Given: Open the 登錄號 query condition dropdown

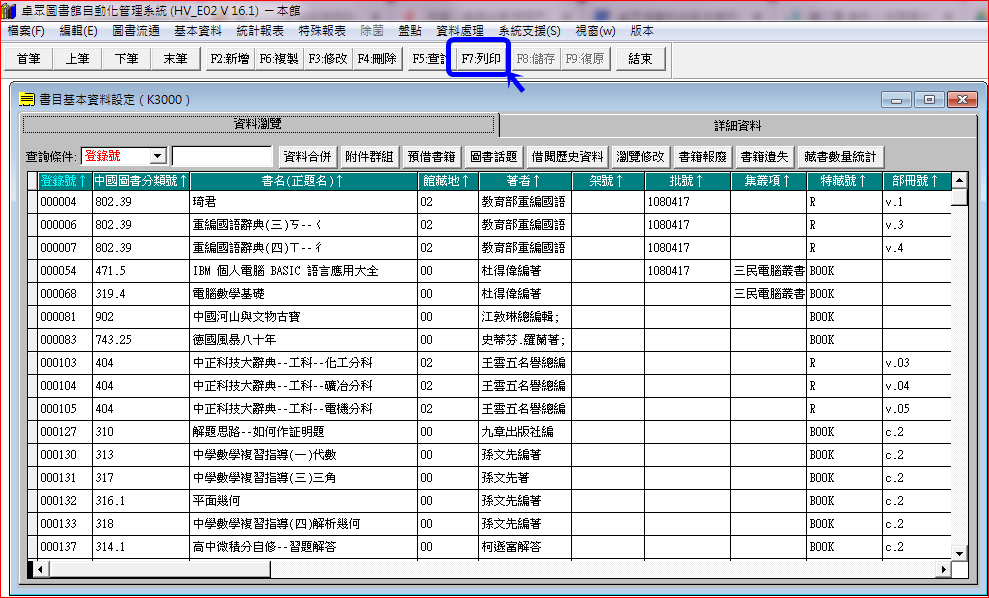Looking at the screenshot, I should pyautogui.click(x=158, y=156).
